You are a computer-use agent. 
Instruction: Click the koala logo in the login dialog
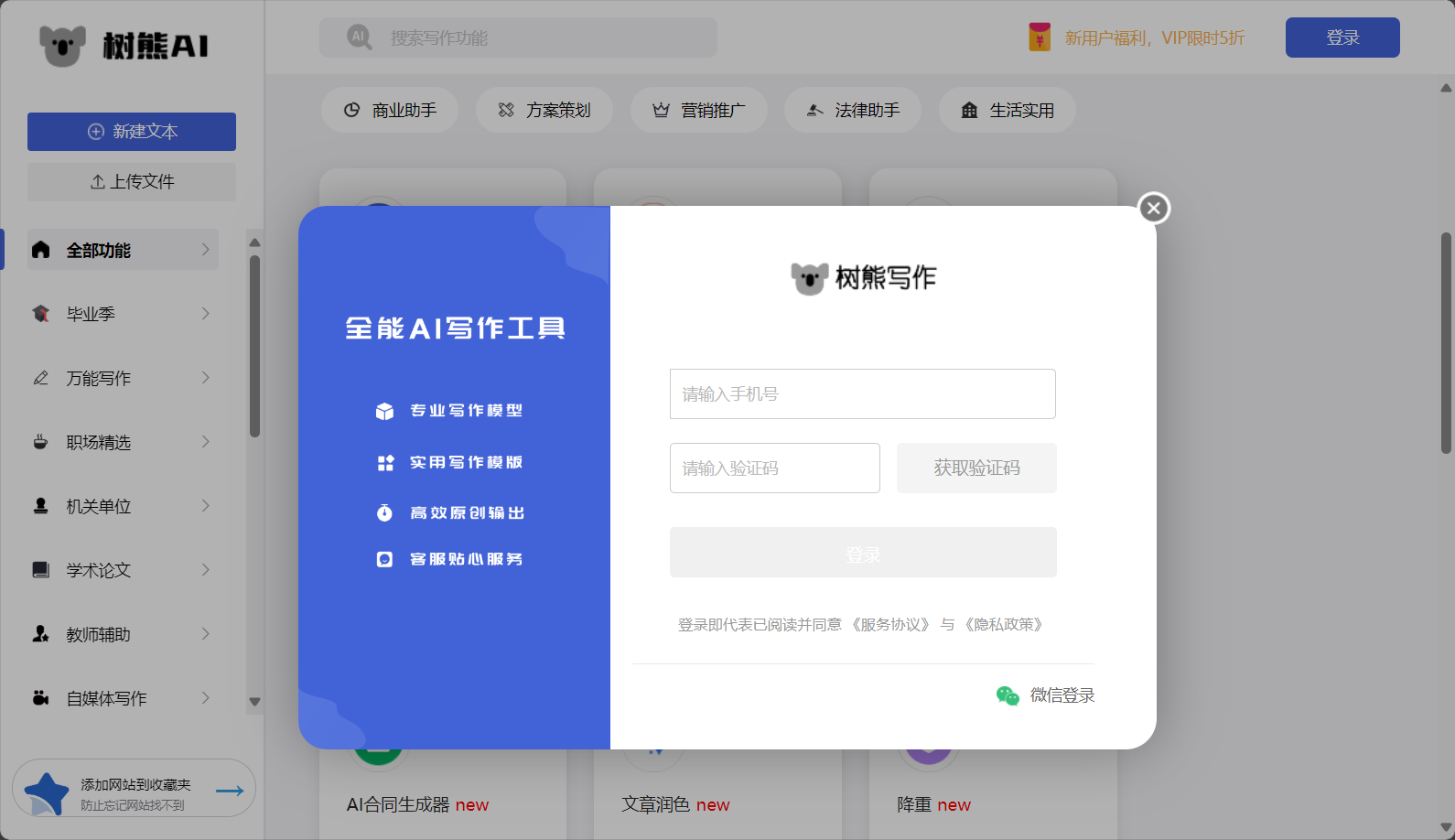point(810,277)
